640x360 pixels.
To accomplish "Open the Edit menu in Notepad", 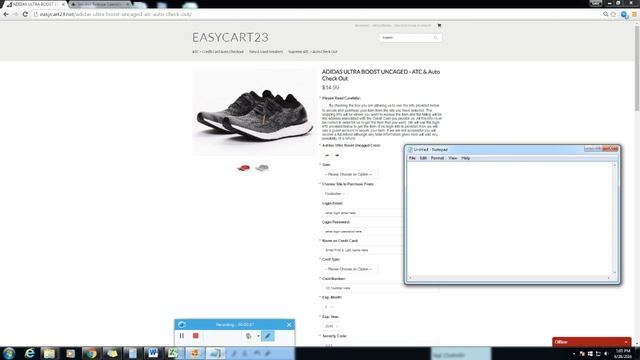I will tap(423, 158).
